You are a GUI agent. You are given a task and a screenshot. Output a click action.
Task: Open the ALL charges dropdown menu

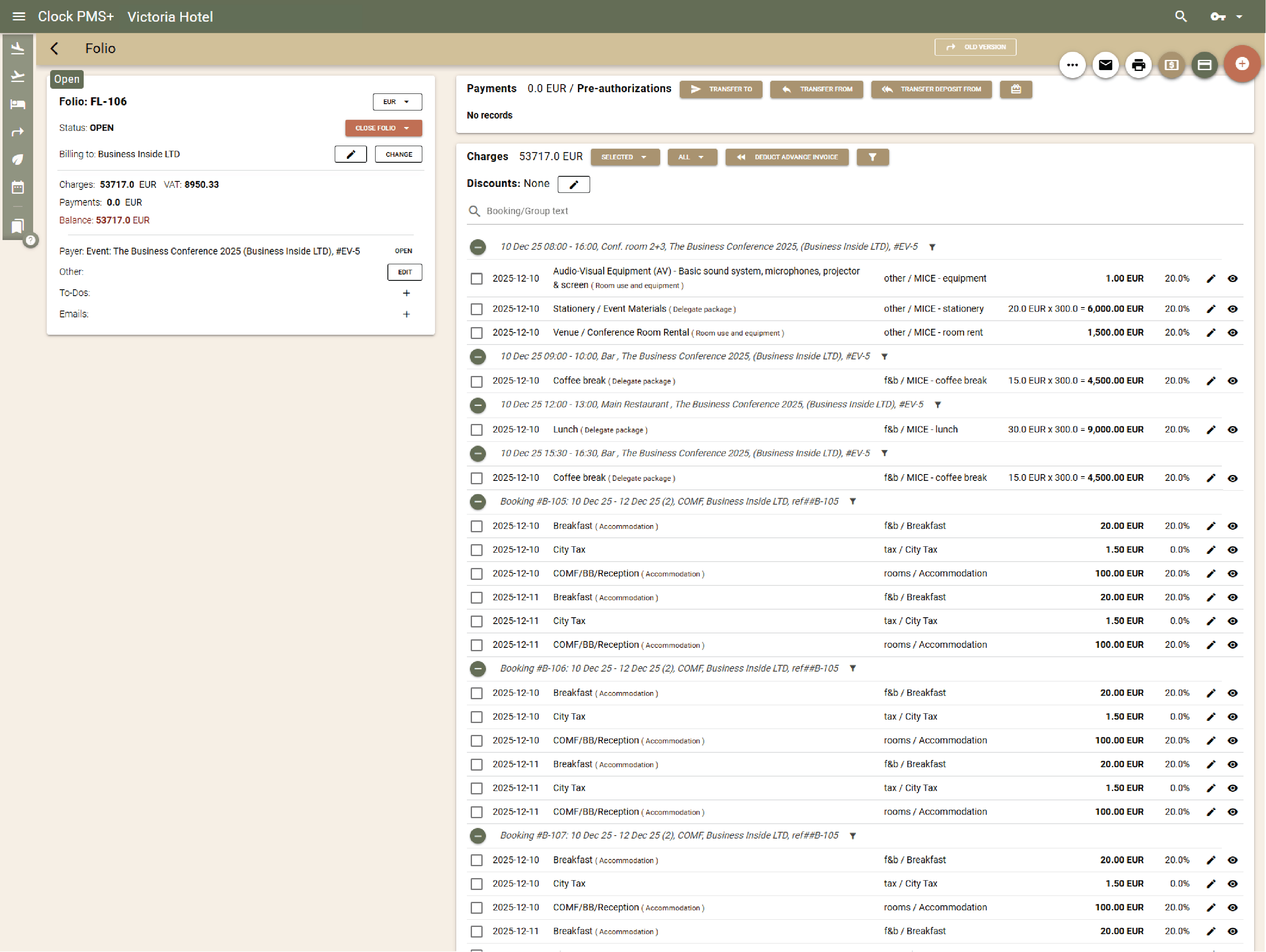[x=692, y=157]
